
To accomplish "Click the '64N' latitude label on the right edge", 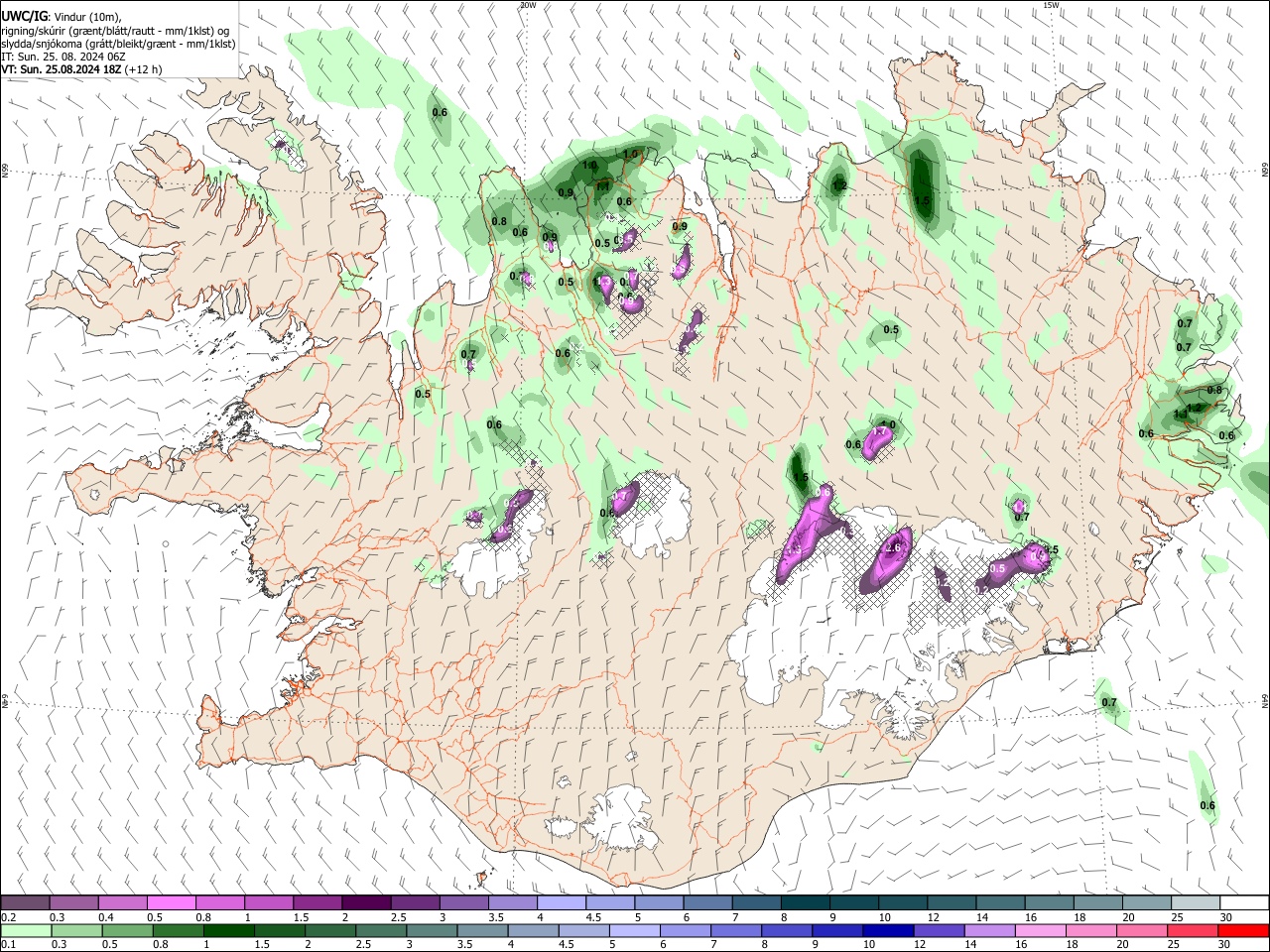I will (x=1264, y=700).
